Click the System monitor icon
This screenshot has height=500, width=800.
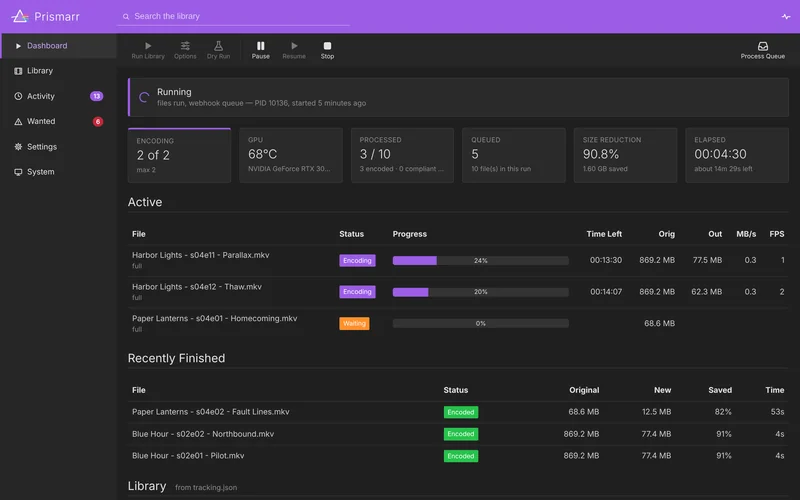pos(18,172)
